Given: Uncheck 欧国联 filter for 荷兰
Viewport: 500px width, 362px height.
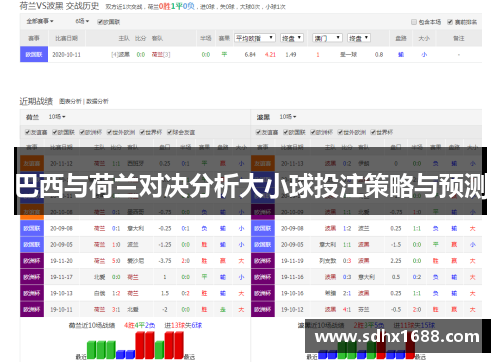Looking at the screenshot, I should 55,132.
